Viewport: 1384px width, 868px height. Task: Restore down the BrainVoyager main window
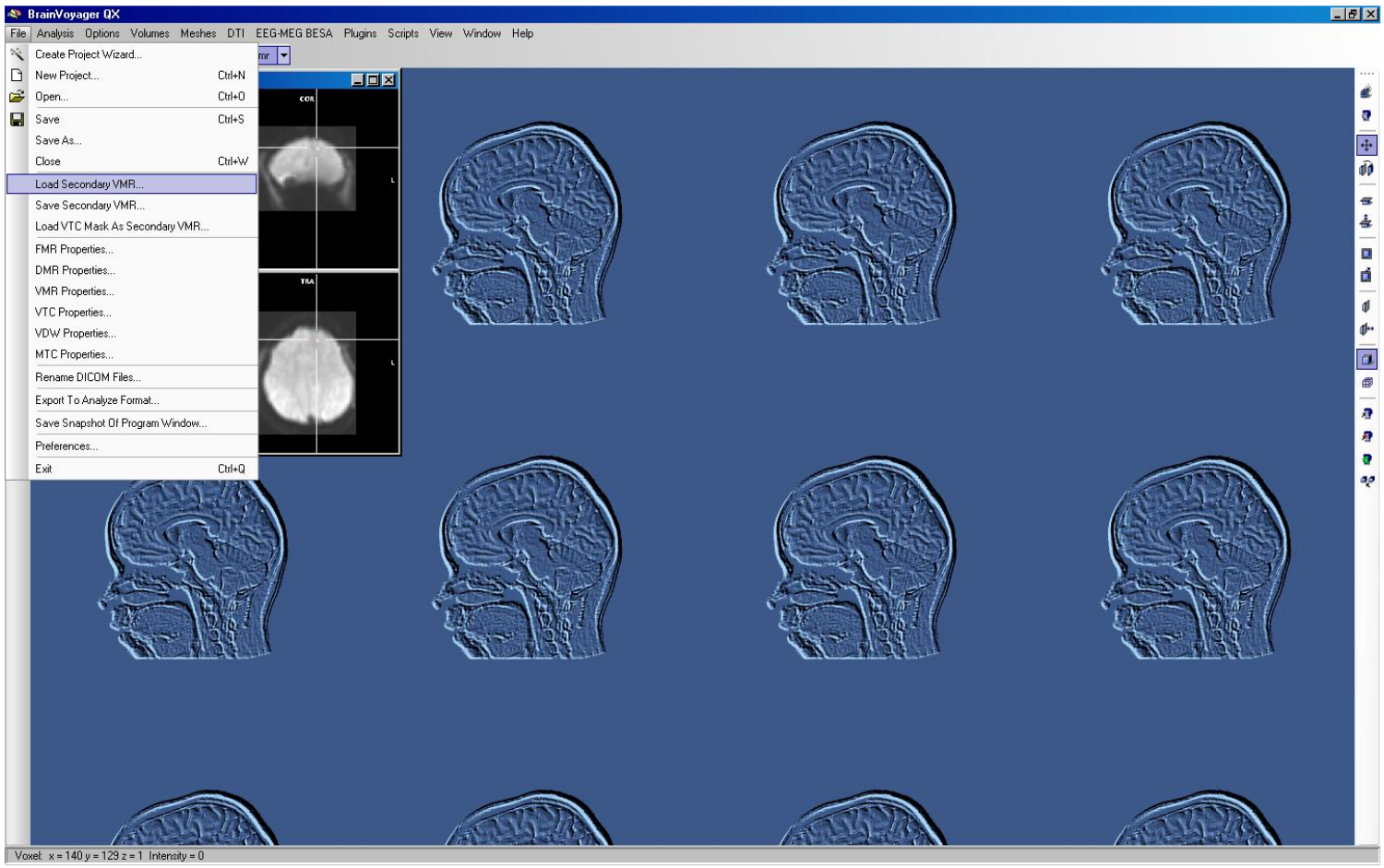tap(1354, 14)
